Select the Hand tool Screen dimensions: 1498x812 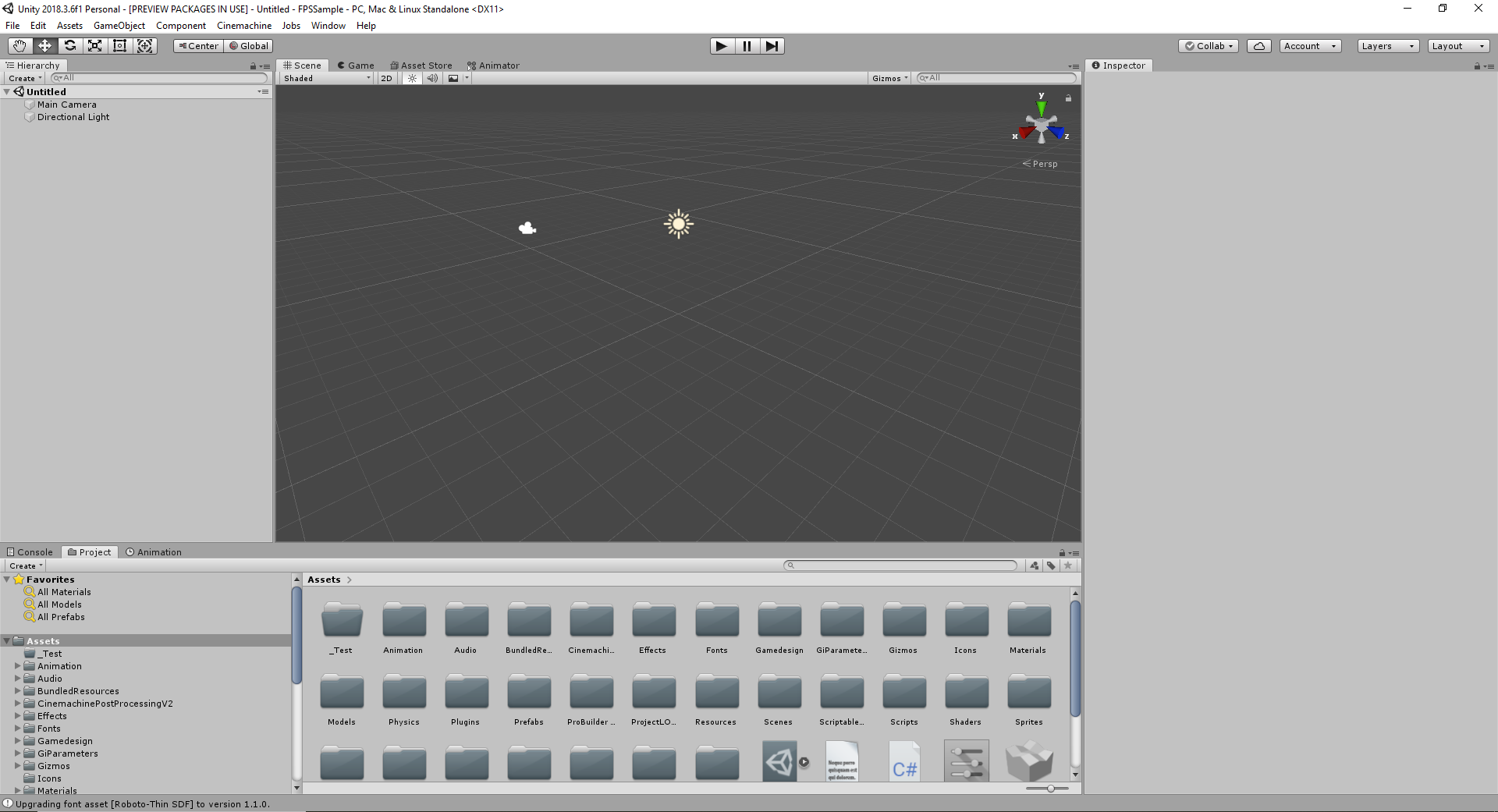click(20, 46)
